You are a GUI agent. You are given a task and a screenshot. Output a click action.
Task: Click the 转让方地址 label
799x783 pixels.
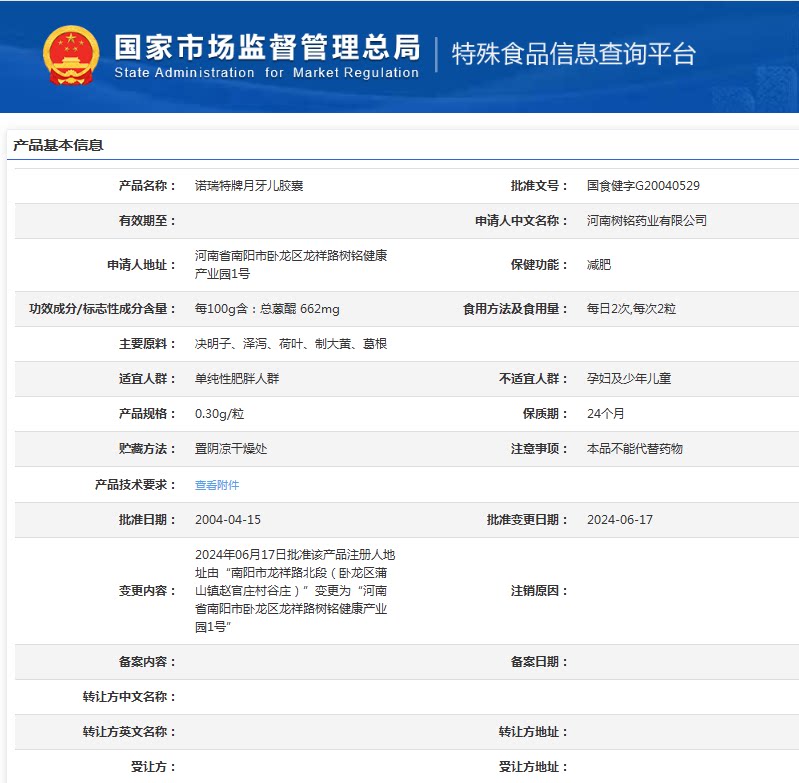pos(533,732)
